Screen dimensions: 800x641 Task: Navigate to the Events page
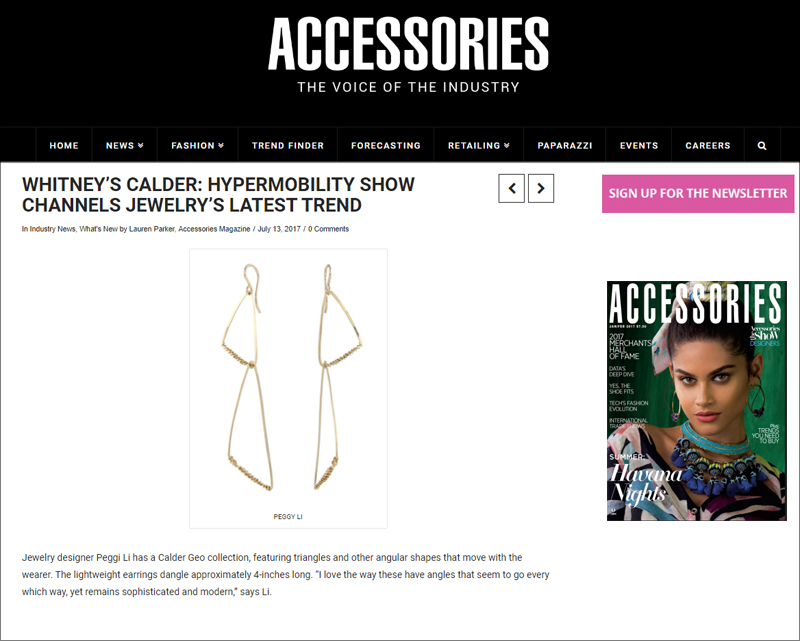coord(639,145)
